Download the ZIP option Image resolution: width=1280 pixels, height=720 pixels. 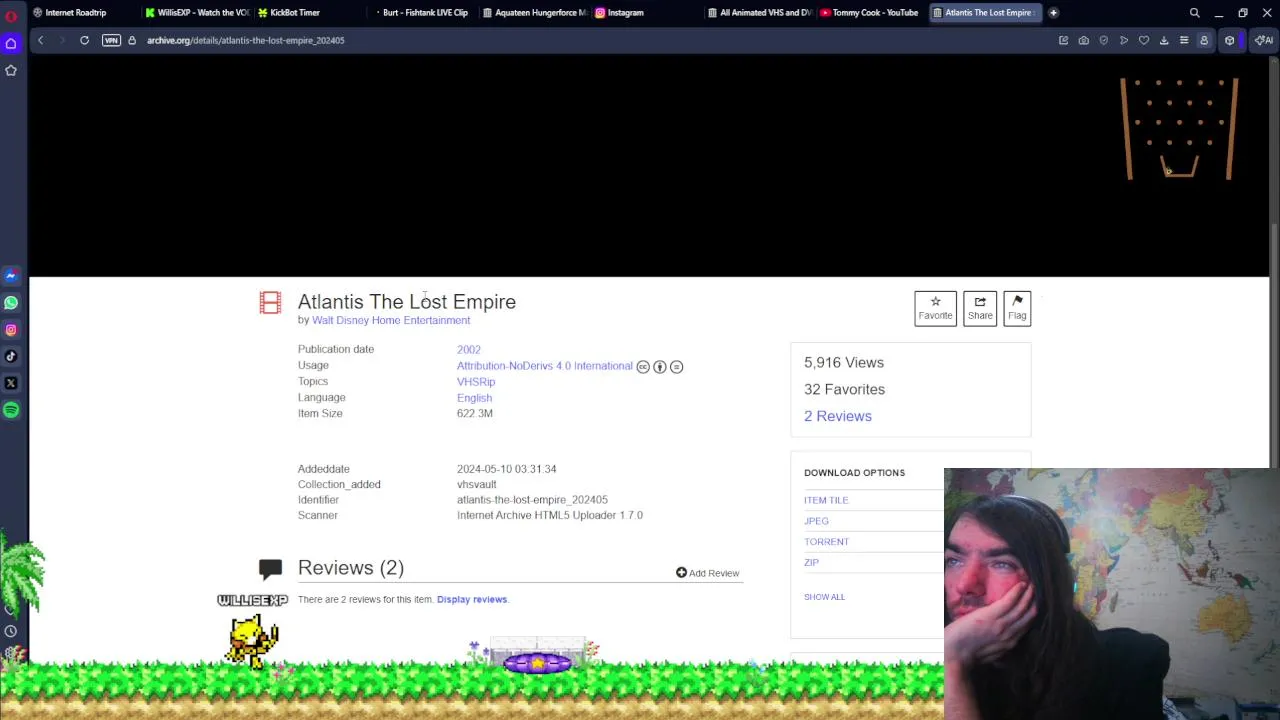[x=811, y=563]
